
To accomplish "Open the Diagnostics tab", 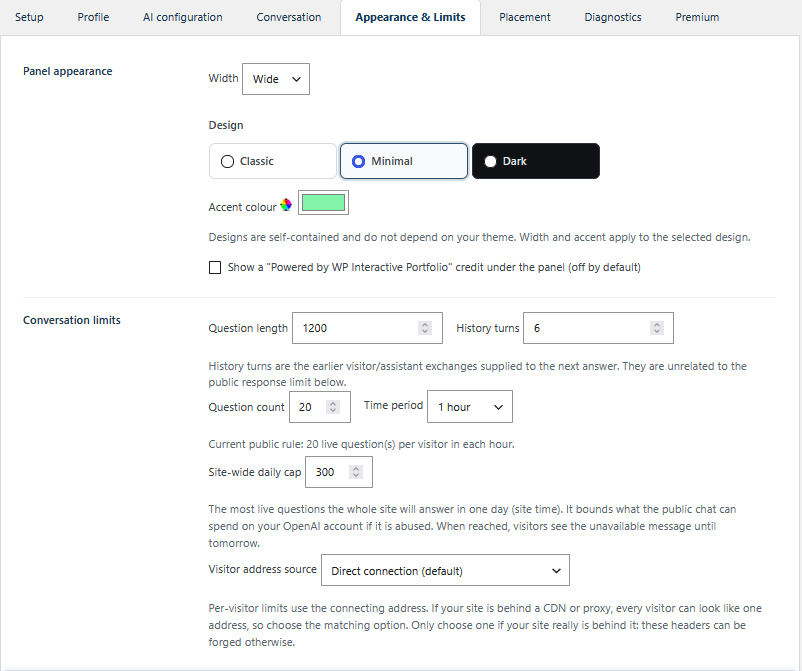I will pos(613,17).
